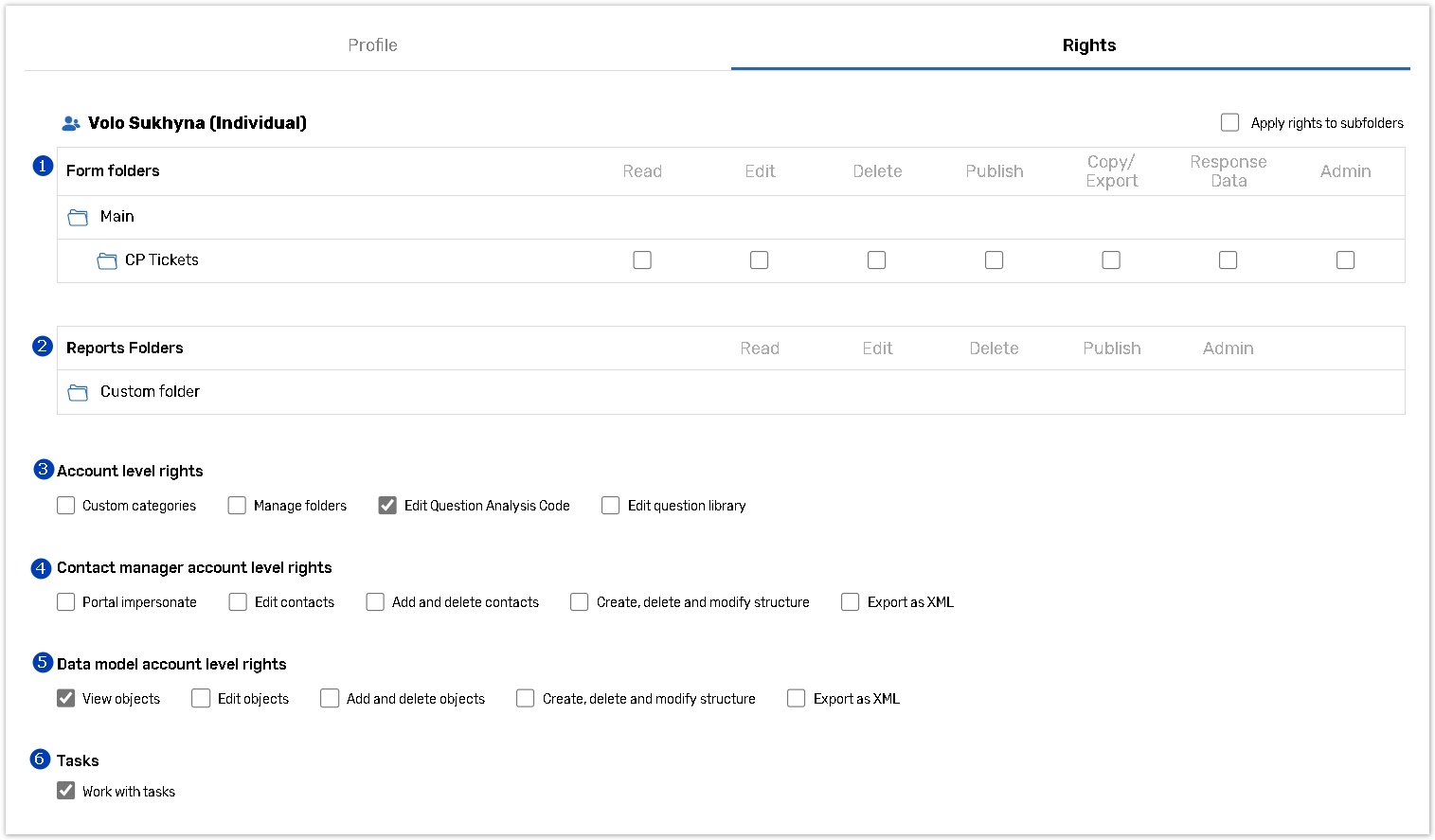The height and width of the screenshot is (840, 1435).
Task: Select the Rights tab
Action: coord(1088,45)
